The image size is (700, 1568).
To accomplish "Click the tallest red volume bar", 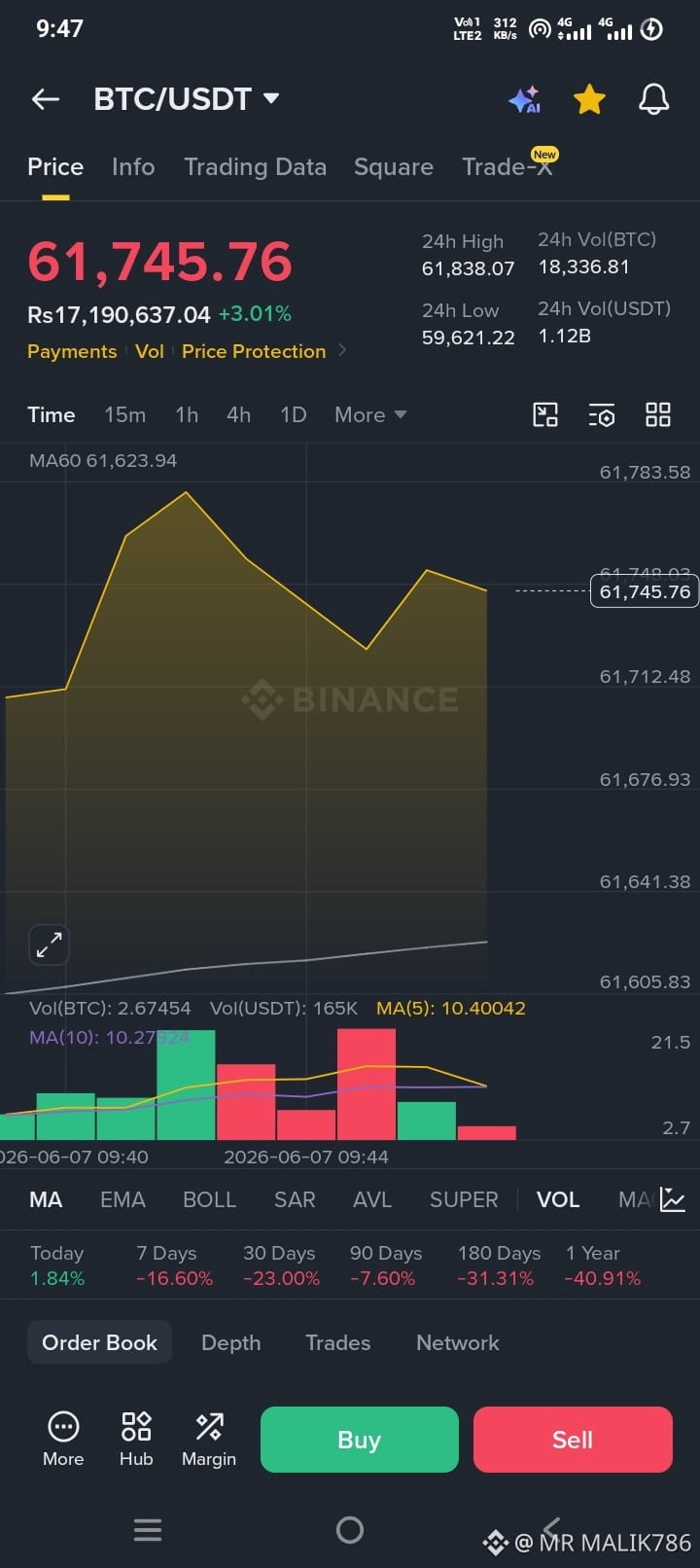I will point(367,1085).
